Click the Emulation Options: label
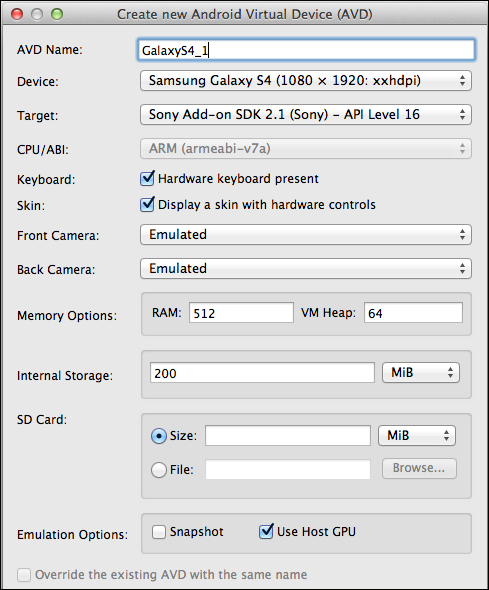 [72, 535]
